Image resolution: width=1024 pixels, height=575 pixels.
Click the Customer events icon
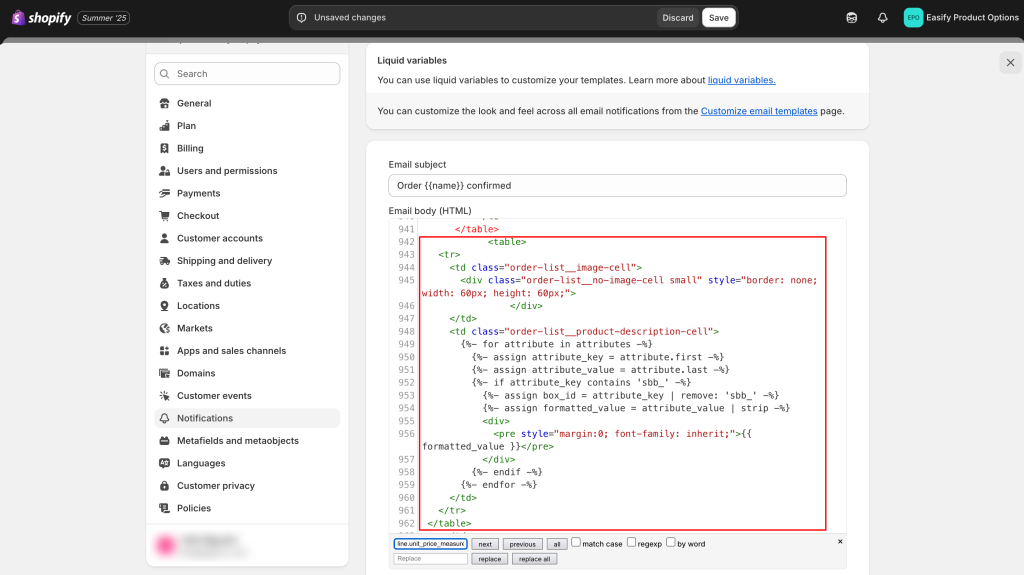tap(165, 396)
